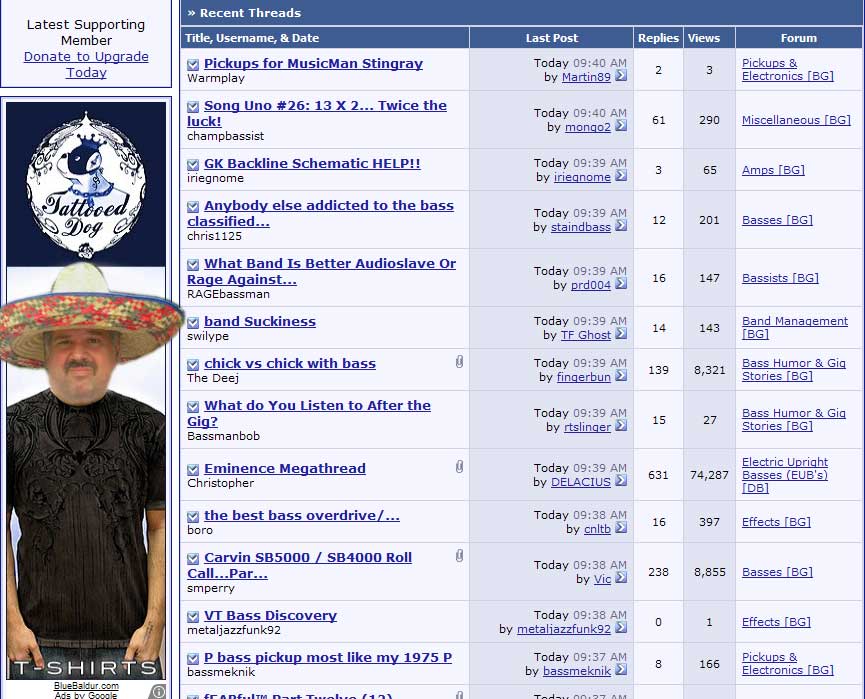Viewport: 865px width, 699px height.
Task: Click Ads by Google info icon
Action: coord(158,692)
